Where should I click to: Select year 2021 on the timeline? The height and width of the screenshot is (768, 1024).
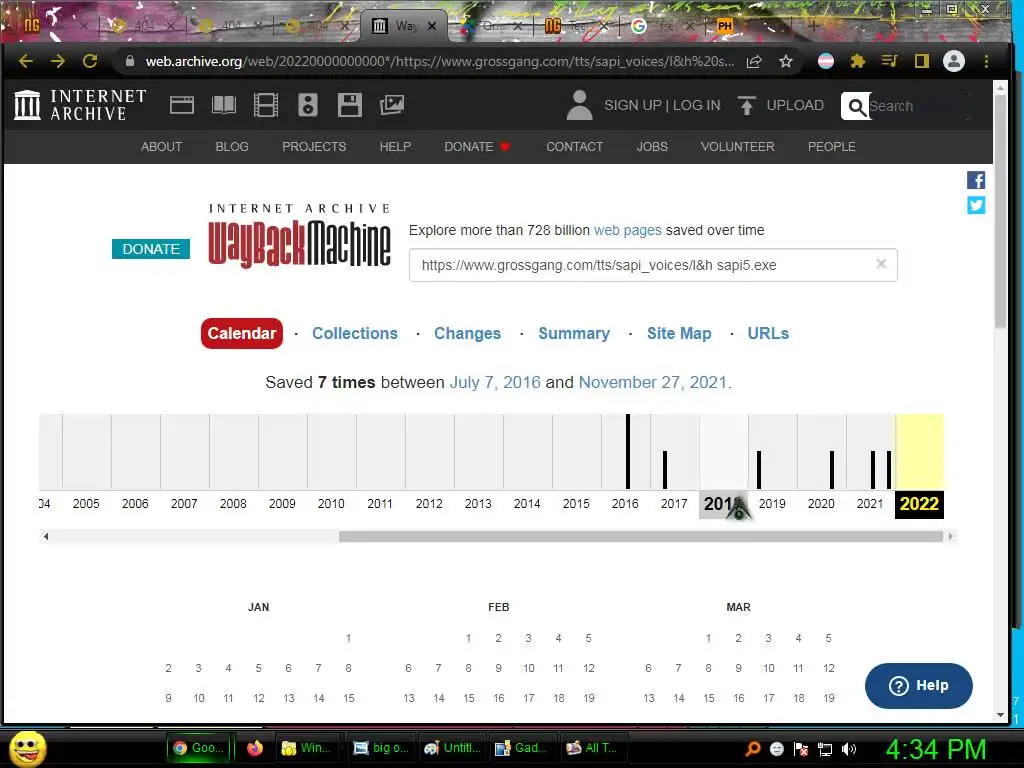pyautogui.click(x=870, y=504)
